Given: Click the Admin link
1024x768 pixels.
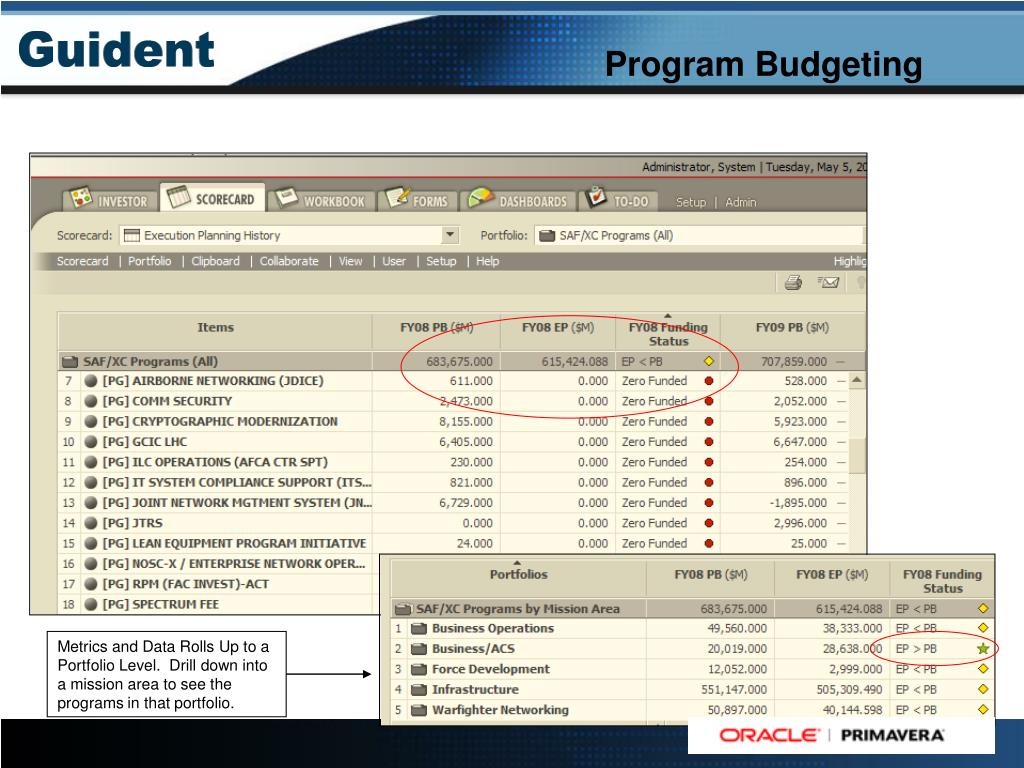Looking at the screenshot, I should 741,202.
